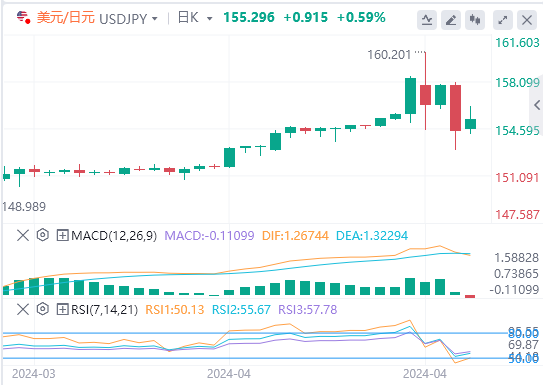This screenshot has width=543, height=385.
Task: Click the change value +0.915
Action: [x=305, y=17]
